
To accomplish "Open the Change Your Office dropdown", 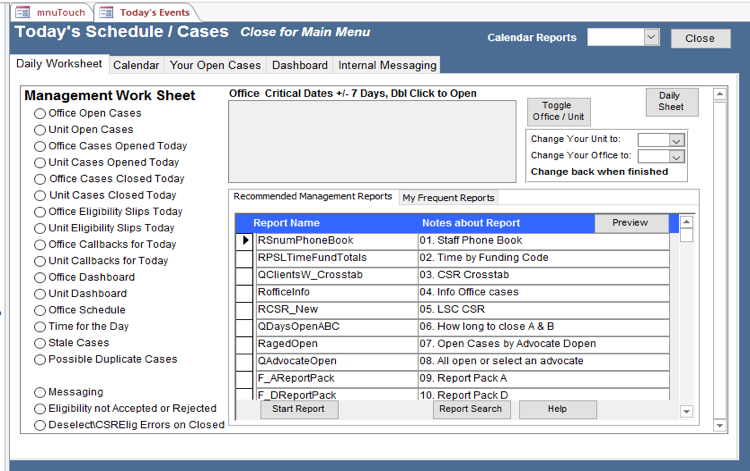I will coord(676,156).
